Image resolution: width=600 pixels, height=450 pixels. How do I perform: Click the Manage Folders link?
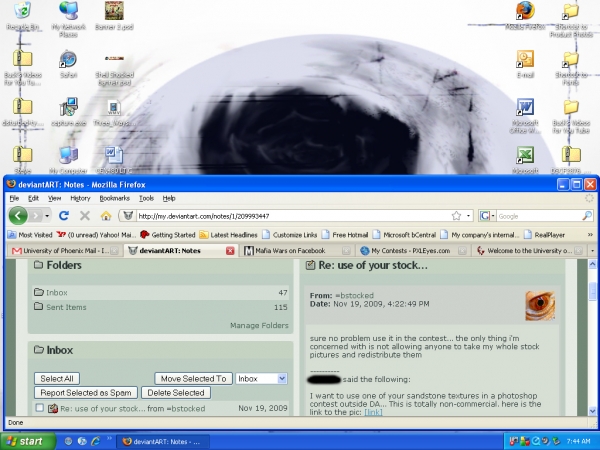pyautogui.click(x=259, y=325)
